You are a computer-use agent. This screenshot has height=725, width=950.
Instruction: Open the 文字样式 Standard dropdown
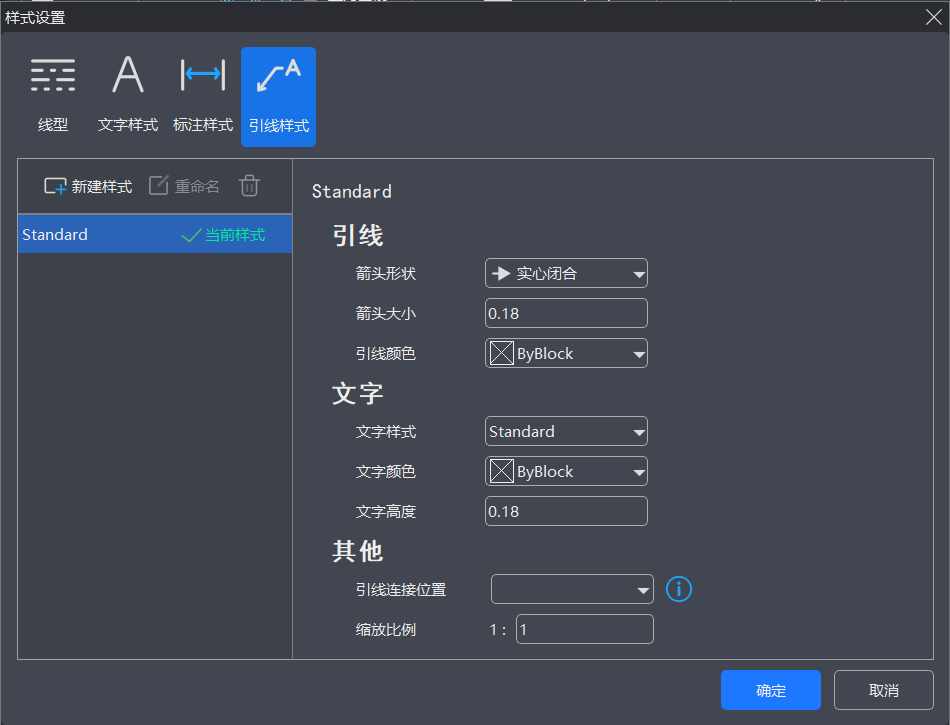566,432
